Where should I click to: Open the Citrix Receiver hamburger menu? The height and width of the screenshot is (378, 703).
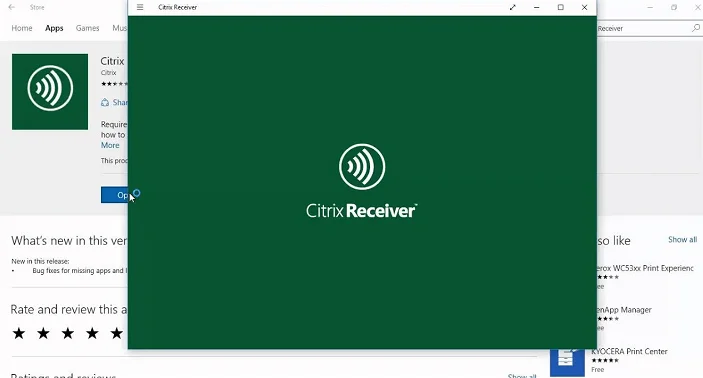[x=140, y=7]
